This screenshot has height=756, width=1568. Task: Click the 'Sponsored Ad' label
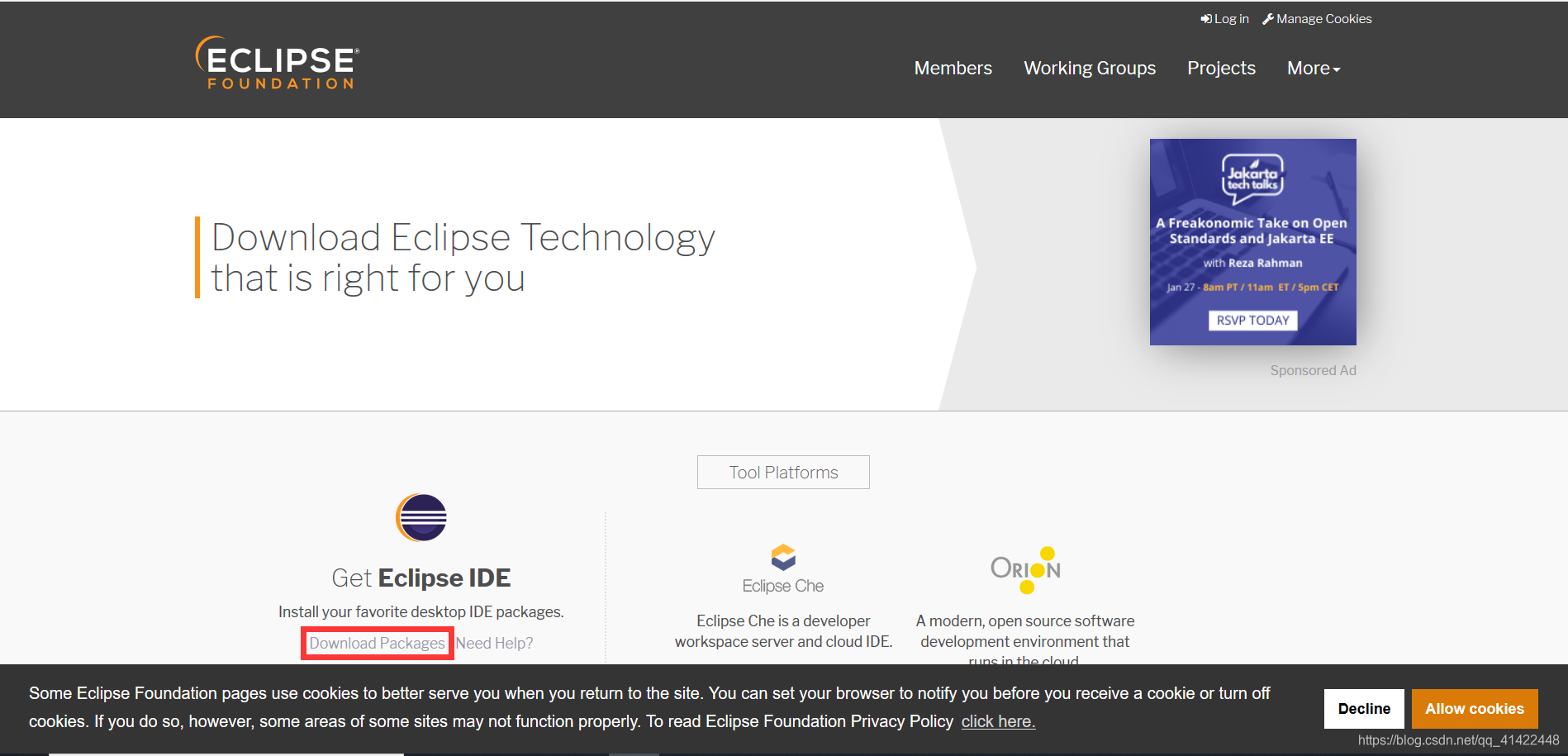click(x=1313, y=371)
